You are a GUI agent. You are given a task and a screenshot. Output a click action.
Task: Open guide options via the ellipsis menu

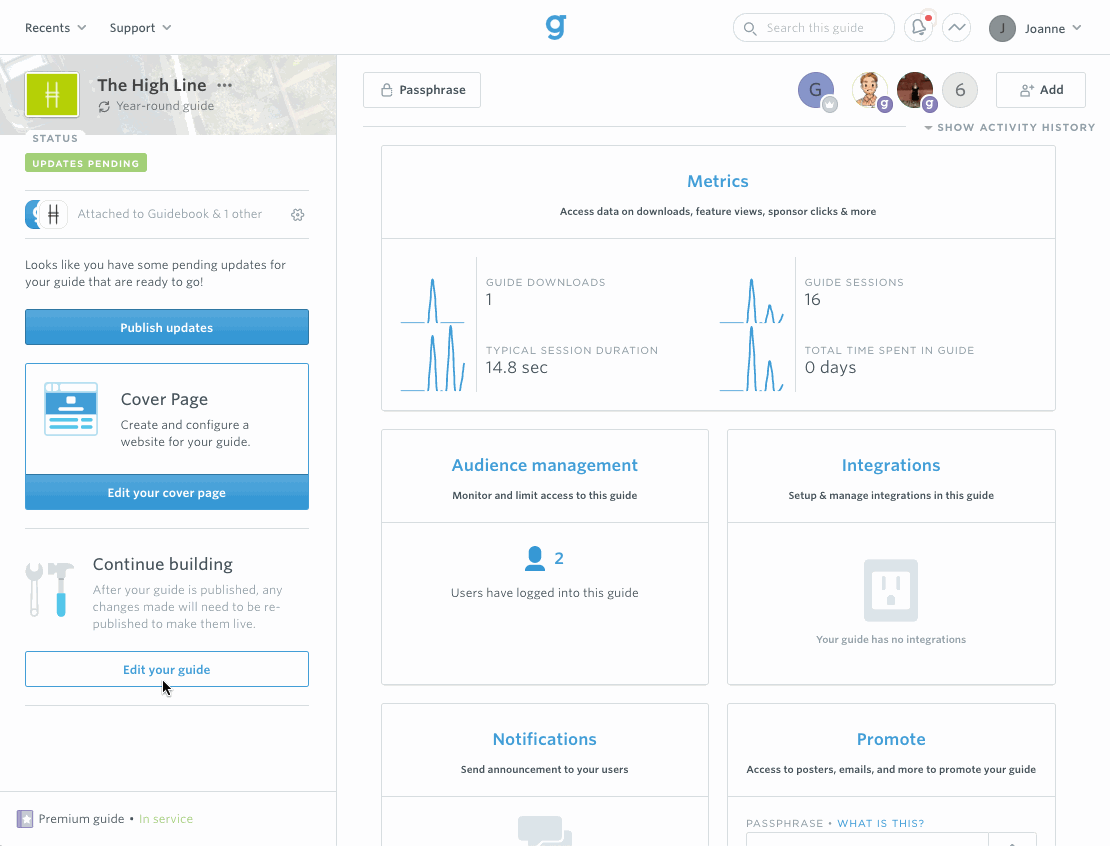(224, 84)
